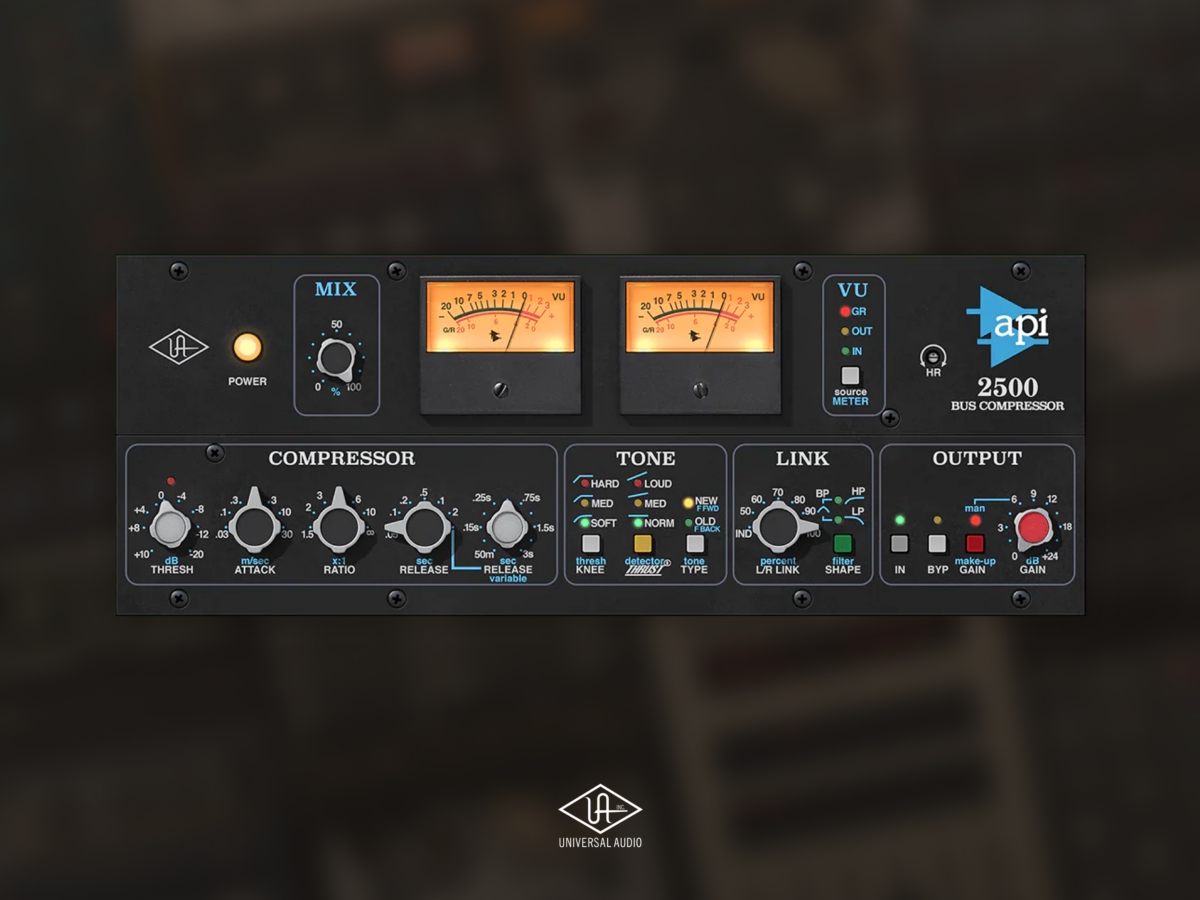Image resolution: width=1200 pixels, height=900 pixels.
Task: Click the MIX section title
Action: click(x=336, y=290)
